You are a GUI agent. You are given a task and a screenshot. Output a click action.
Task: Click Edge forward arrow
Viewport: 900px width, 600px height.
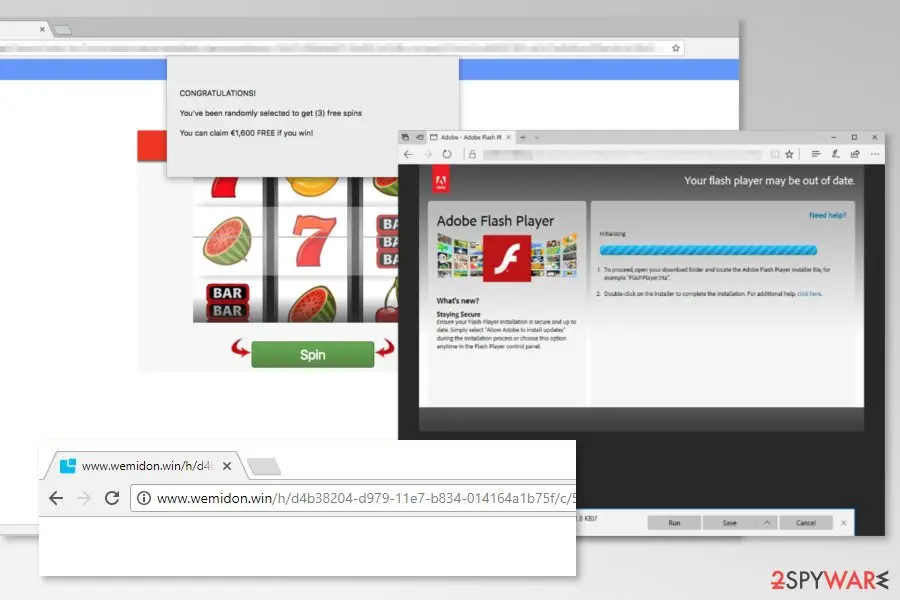428,154
